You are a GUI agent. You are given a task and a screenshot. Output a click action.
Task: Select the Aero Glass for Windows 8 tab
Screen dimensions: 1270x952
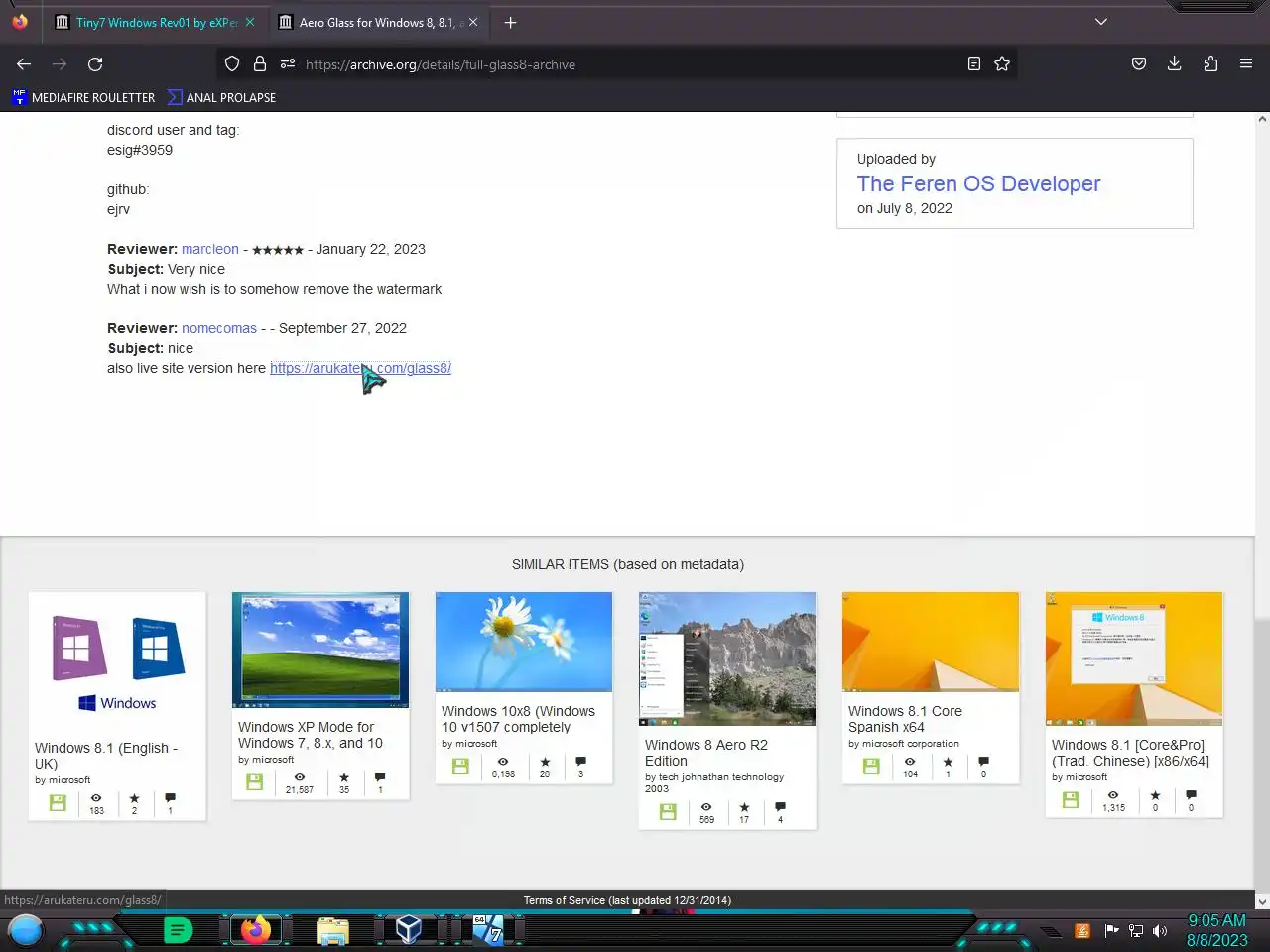[x=377, y=22]
